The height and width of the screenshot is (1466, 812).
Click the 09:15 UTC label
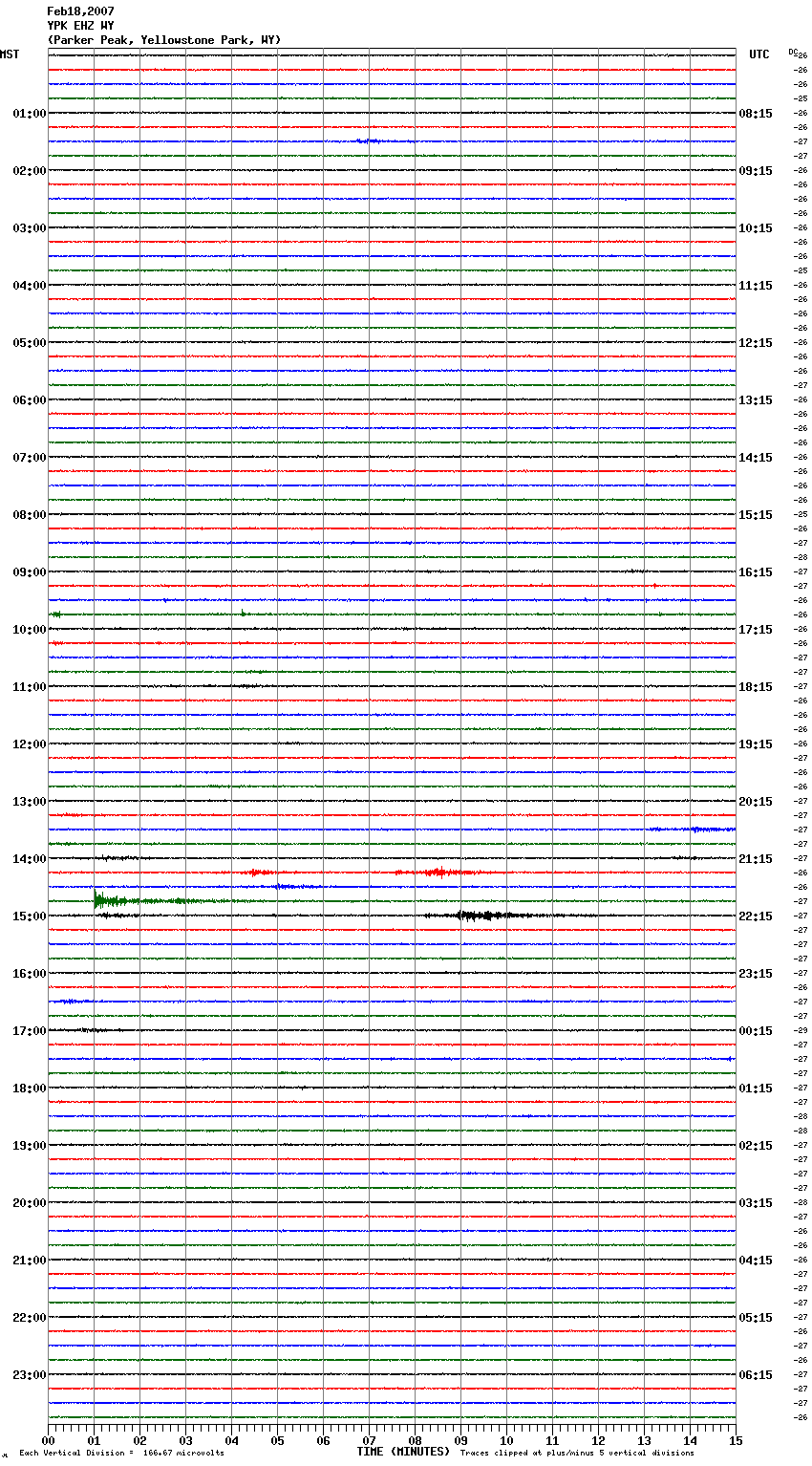pos(756,171)
